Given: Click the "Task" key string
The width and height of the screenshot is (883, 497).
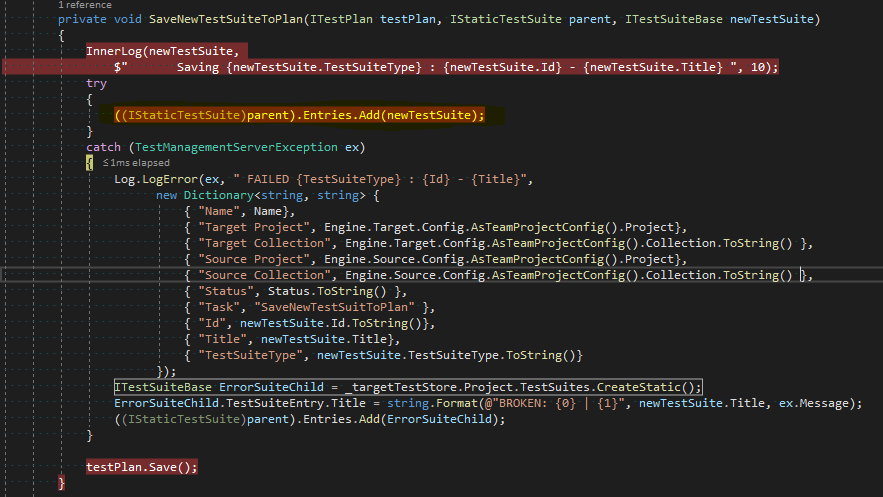Looking at the screenshot, I should 218,307.
